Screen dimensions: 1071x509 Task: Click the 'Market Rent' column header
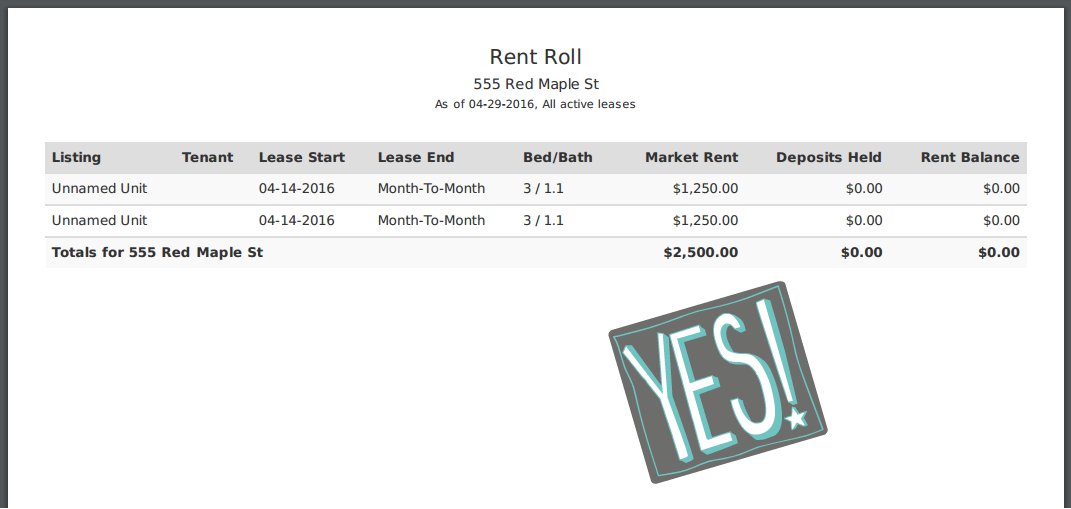(692, 157)
